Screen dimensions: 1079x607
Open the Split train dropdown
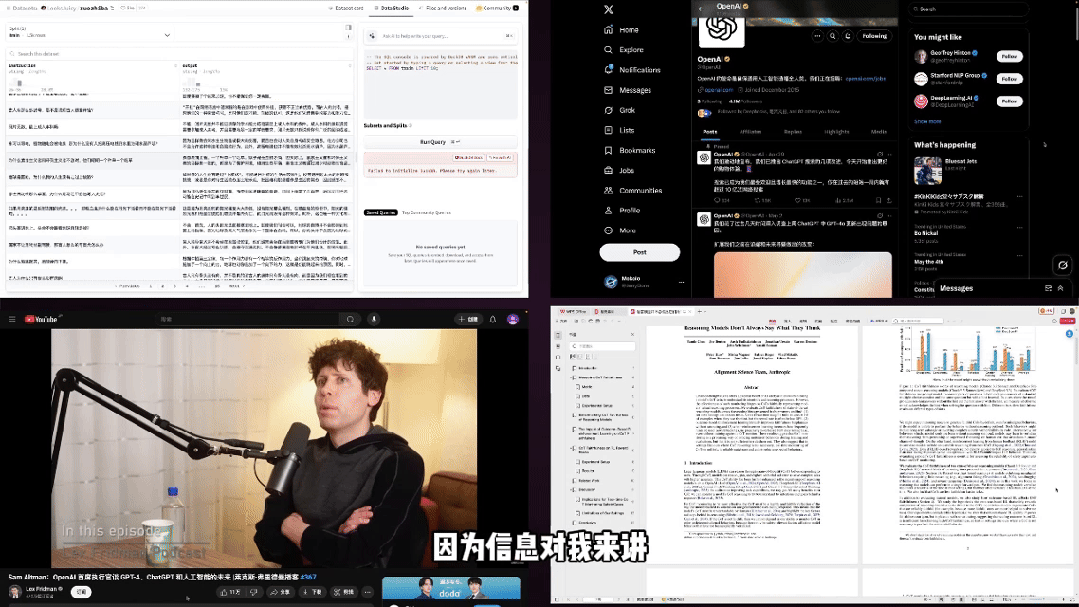coord(89,32)
